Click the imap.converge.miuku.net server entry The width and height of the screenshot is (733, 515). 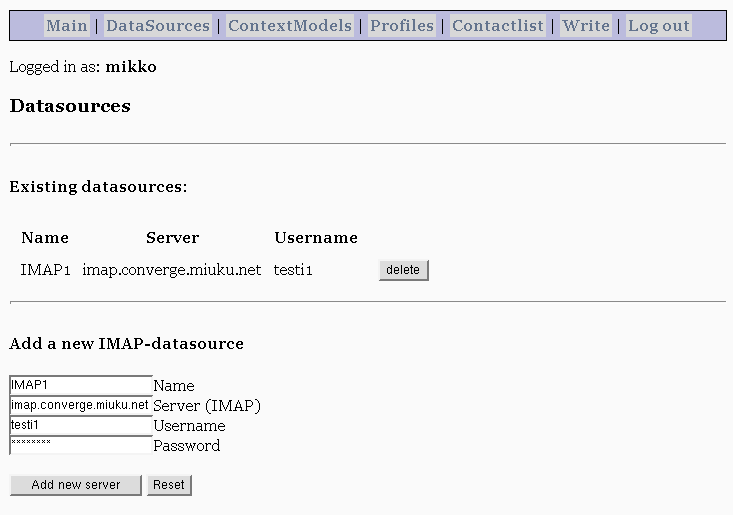(172, 270)
